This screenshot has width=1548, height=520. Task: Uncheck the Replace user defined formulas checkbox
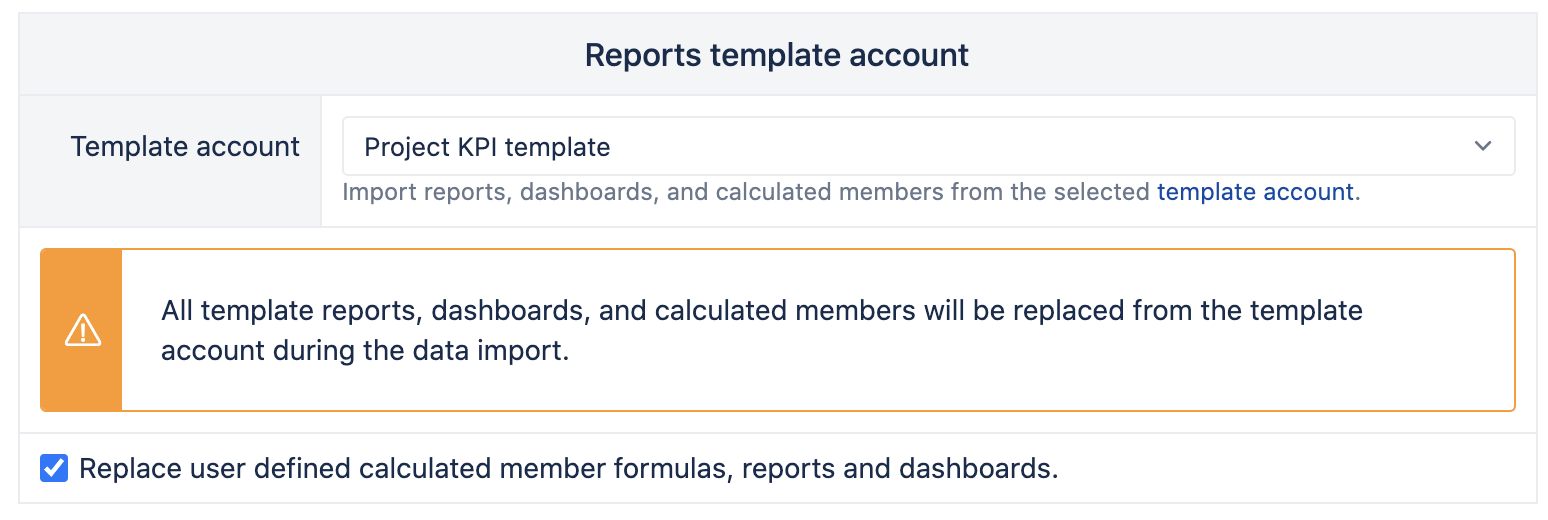54,468
